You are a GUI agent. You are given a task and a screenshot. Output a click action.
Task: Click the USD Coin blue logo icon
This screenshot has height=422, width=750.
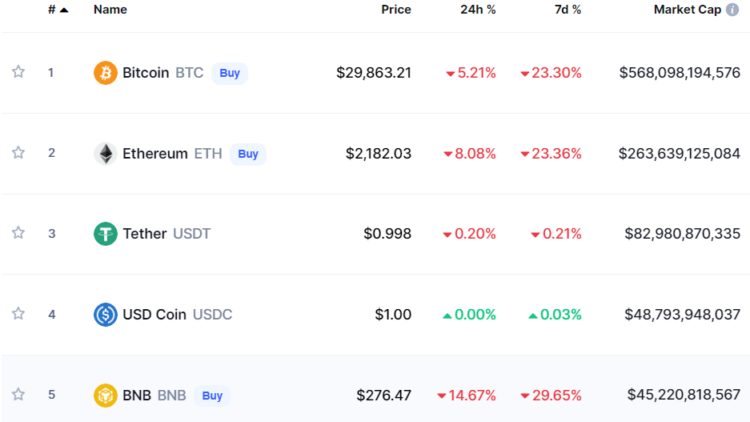coord(105,314)
